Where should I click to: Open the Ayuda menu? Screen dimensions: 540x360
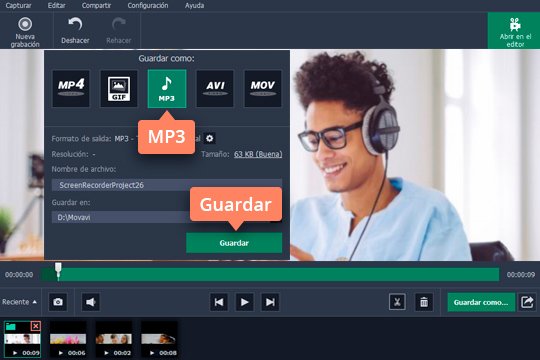click(194, 6)
